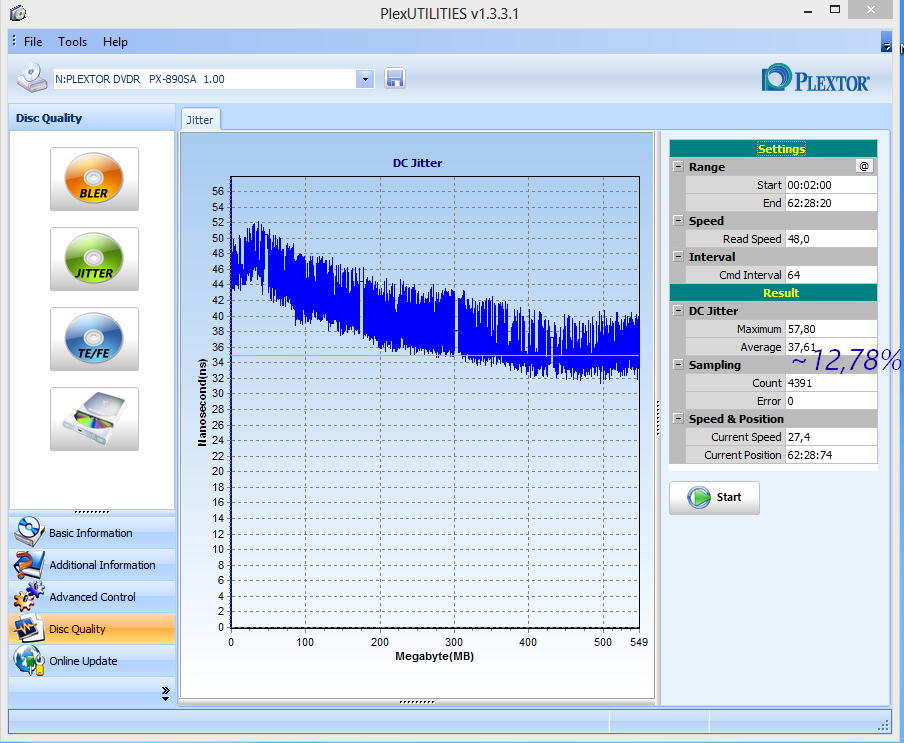
Task: Click the @ button in Range header
Action: coord(864,167)
